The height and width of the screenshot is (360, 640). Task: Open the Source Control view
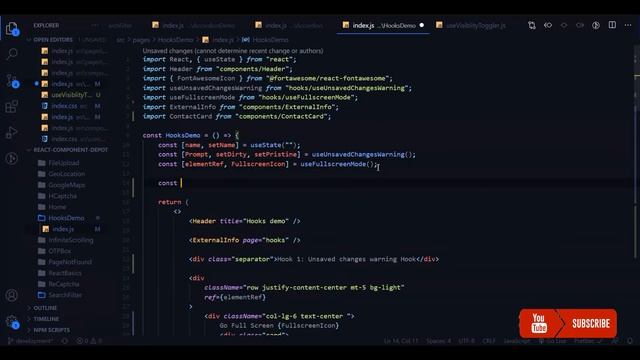(x=12, y=80)
